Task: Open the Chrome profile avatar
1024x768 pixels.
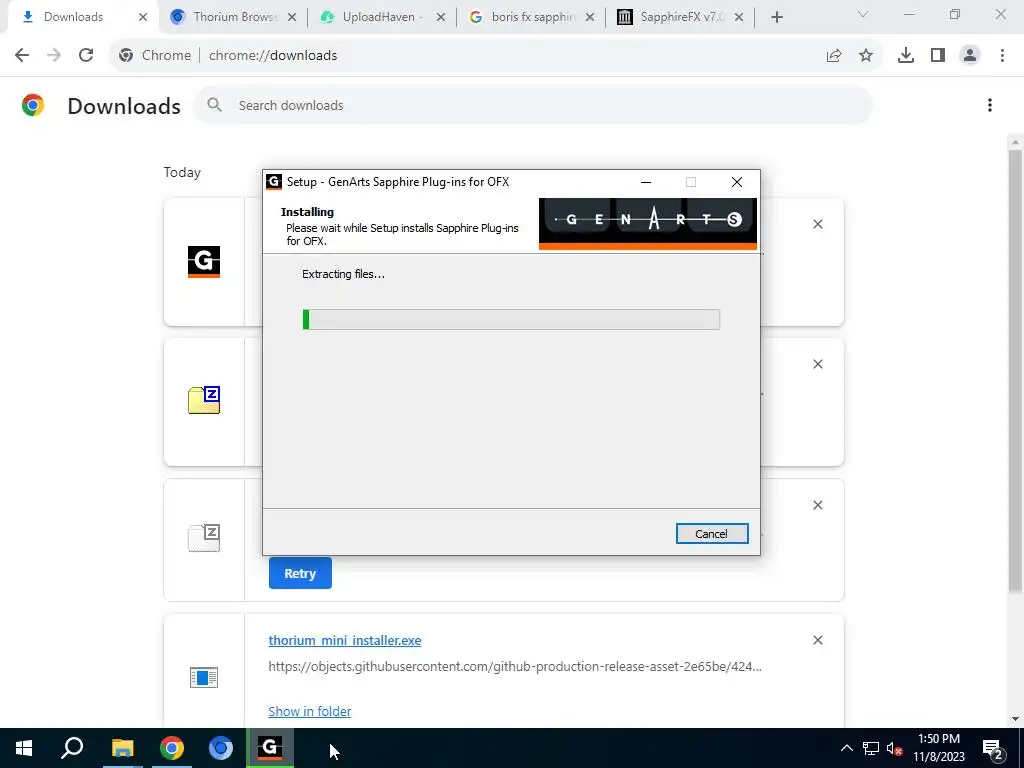Action: click(x=970, y=56)
